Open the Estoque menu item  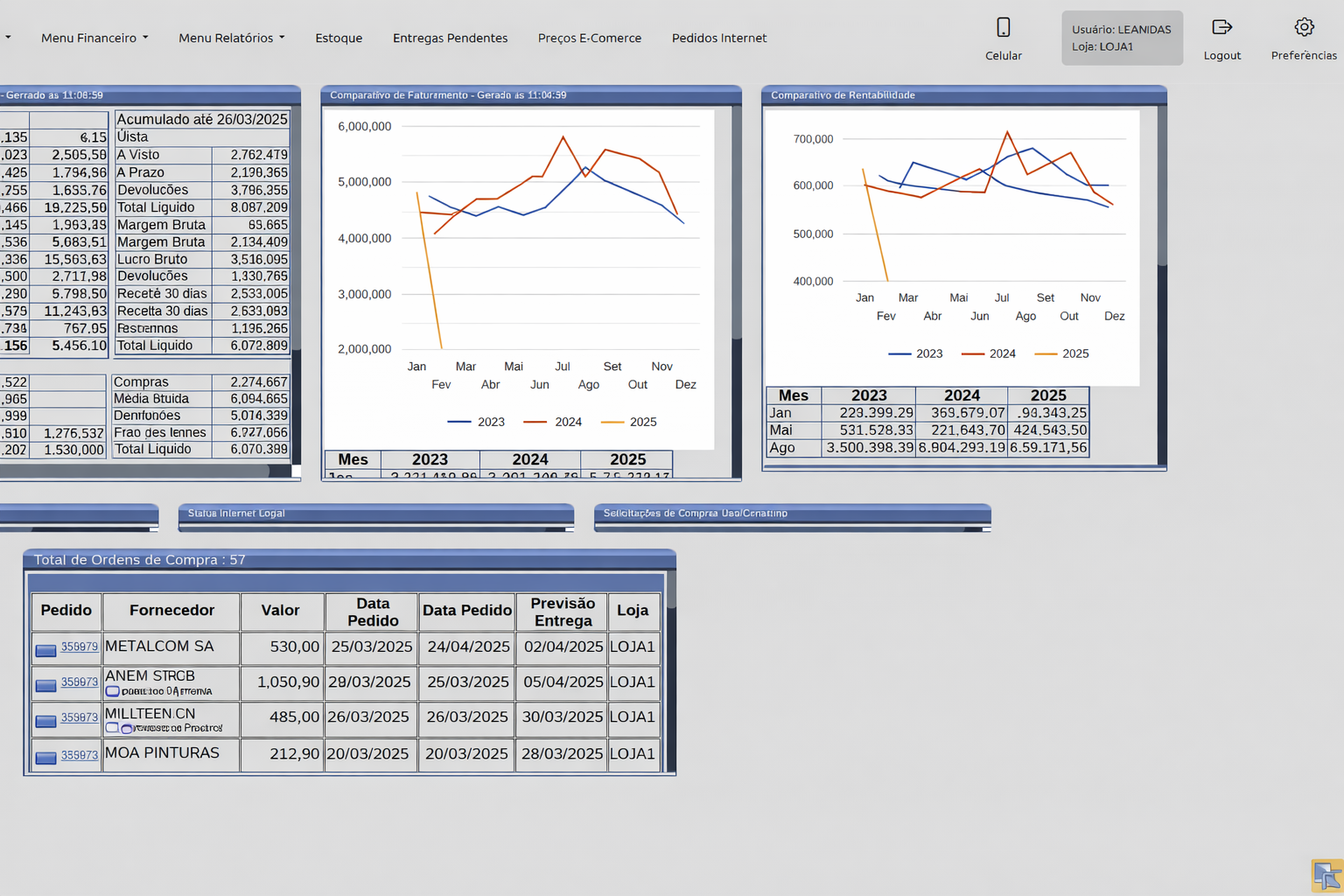click(339, 38)
